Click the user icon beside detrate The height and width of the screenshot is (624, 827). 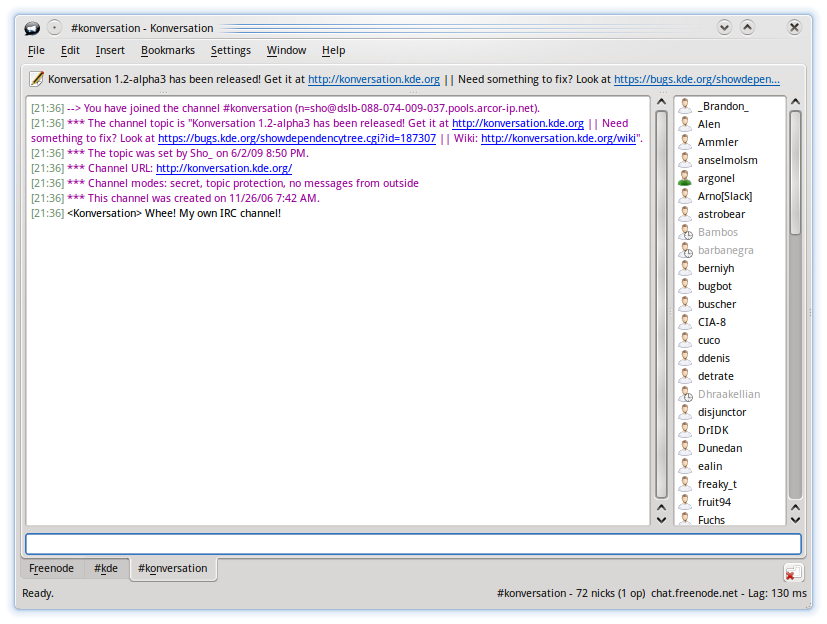click(x=685, y=376)
